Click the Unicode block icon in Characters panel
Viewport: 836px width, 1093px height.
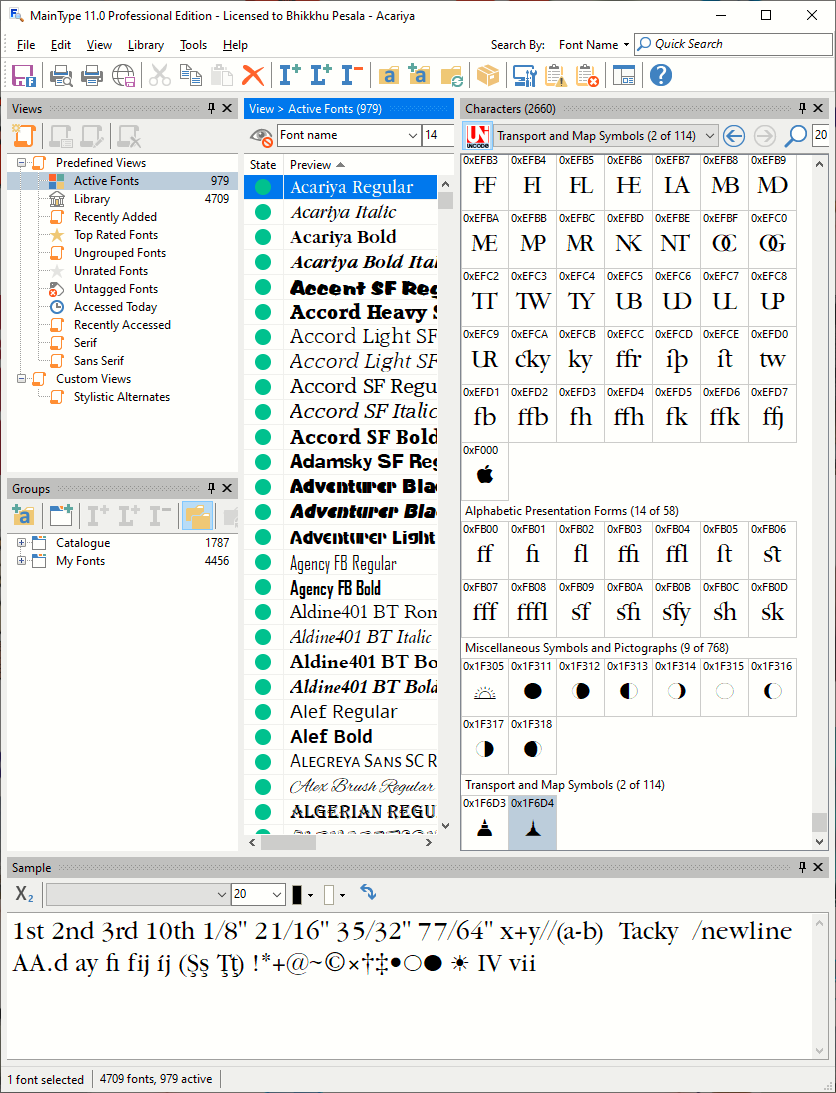click(478, 136)
